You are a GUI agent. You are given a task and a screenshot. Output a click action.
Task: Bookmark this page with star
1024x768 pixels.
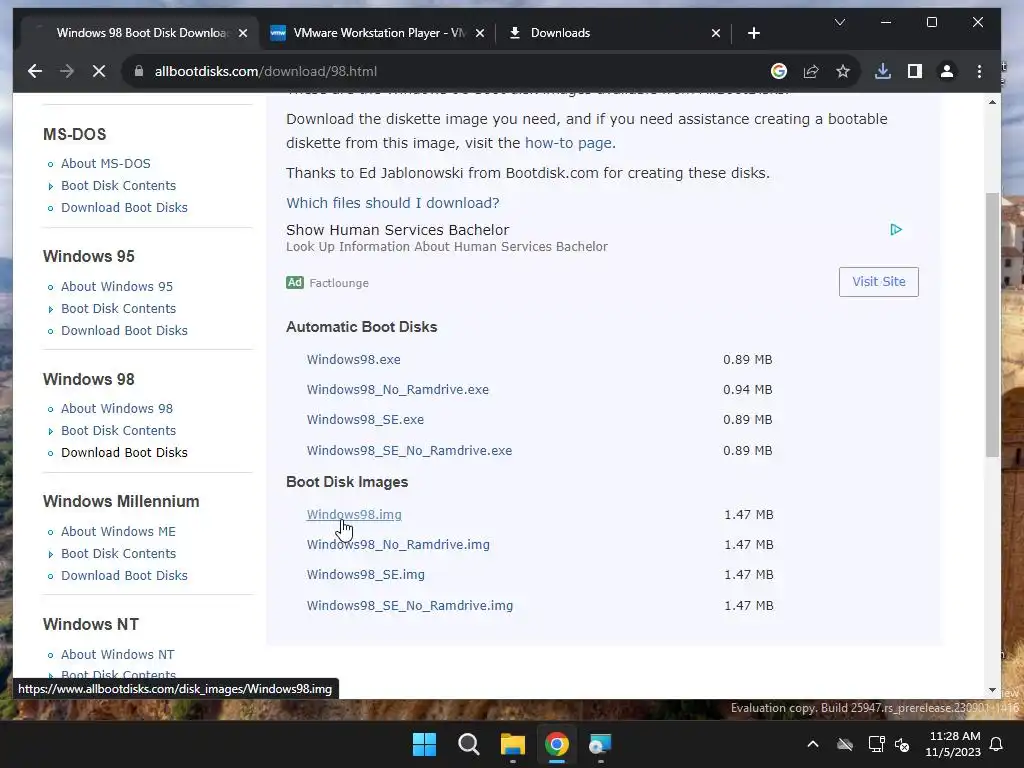(x=843, y=71)
